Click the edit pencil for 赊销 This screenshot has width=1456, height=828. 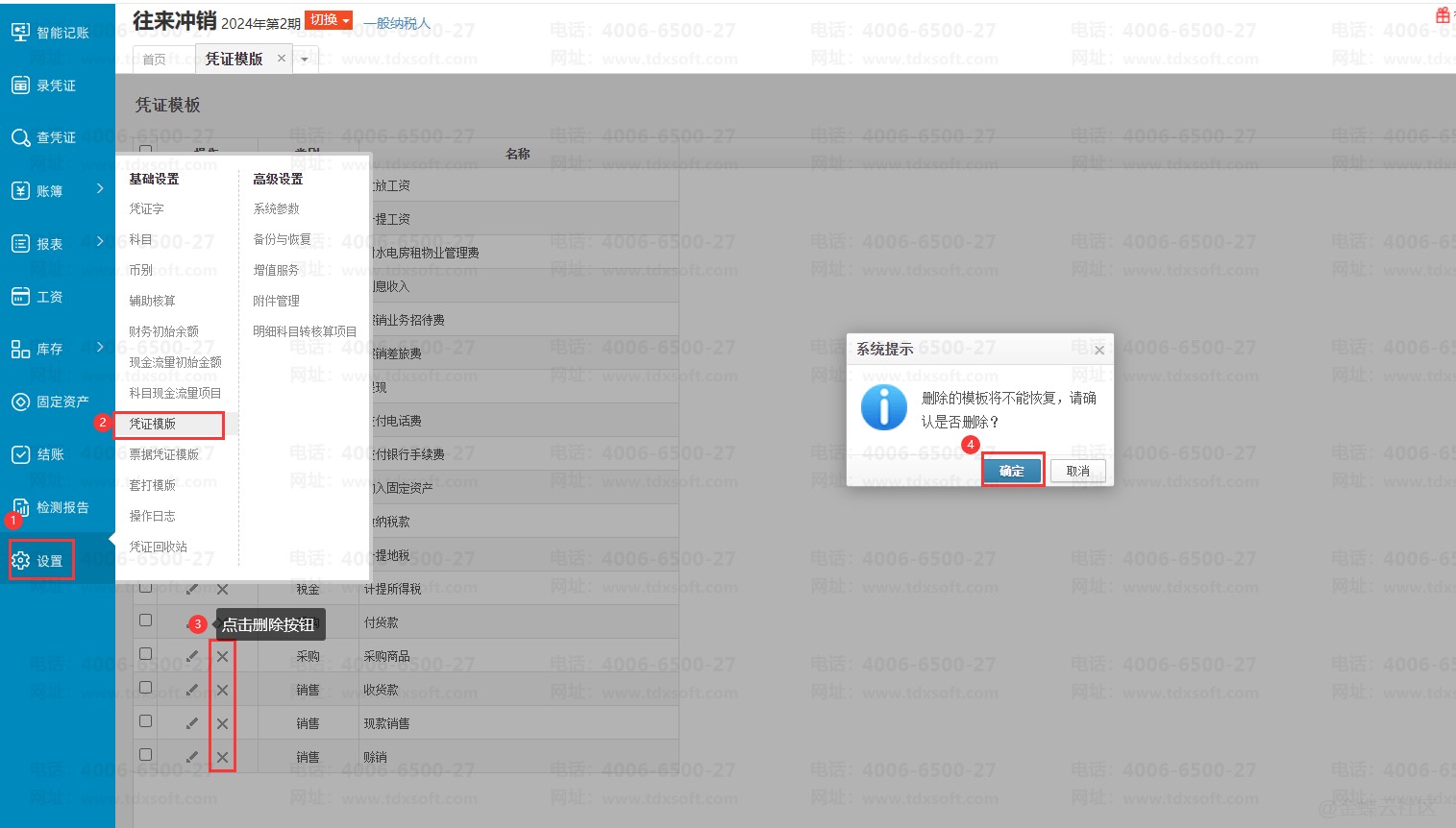click(192, 757)
